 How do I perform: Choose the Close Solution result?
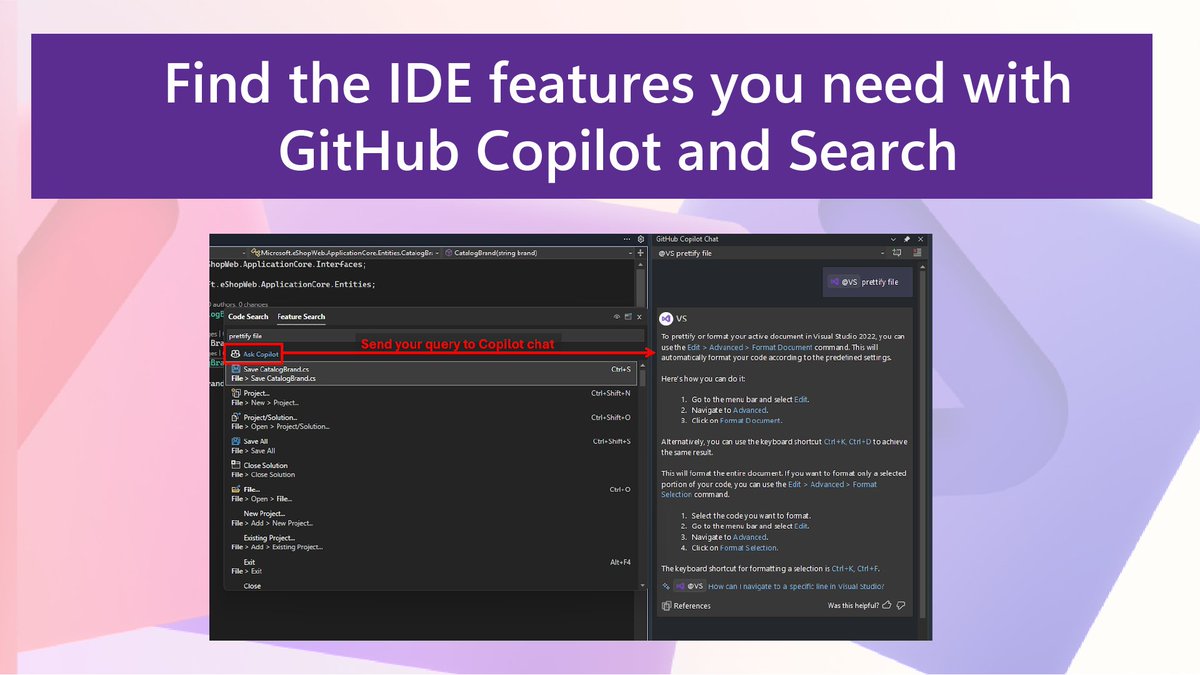431,470
